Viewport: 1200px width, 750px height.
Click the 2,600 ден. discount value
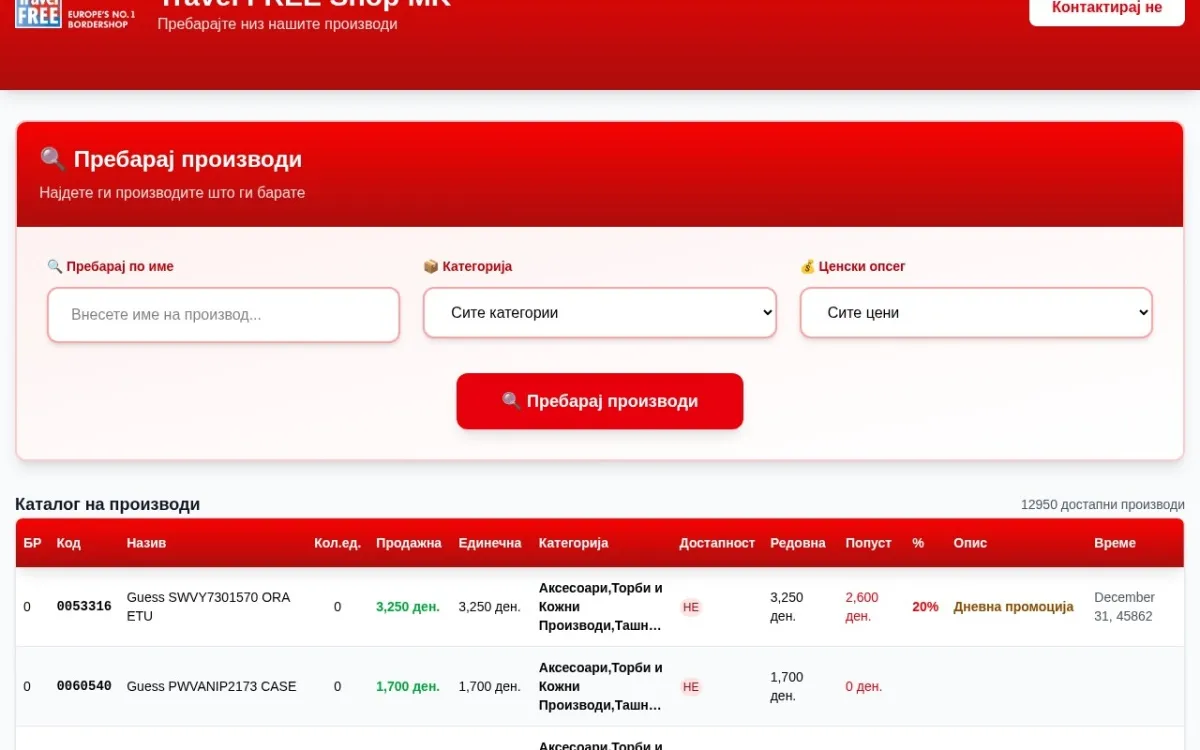click(x=862, y=606)
